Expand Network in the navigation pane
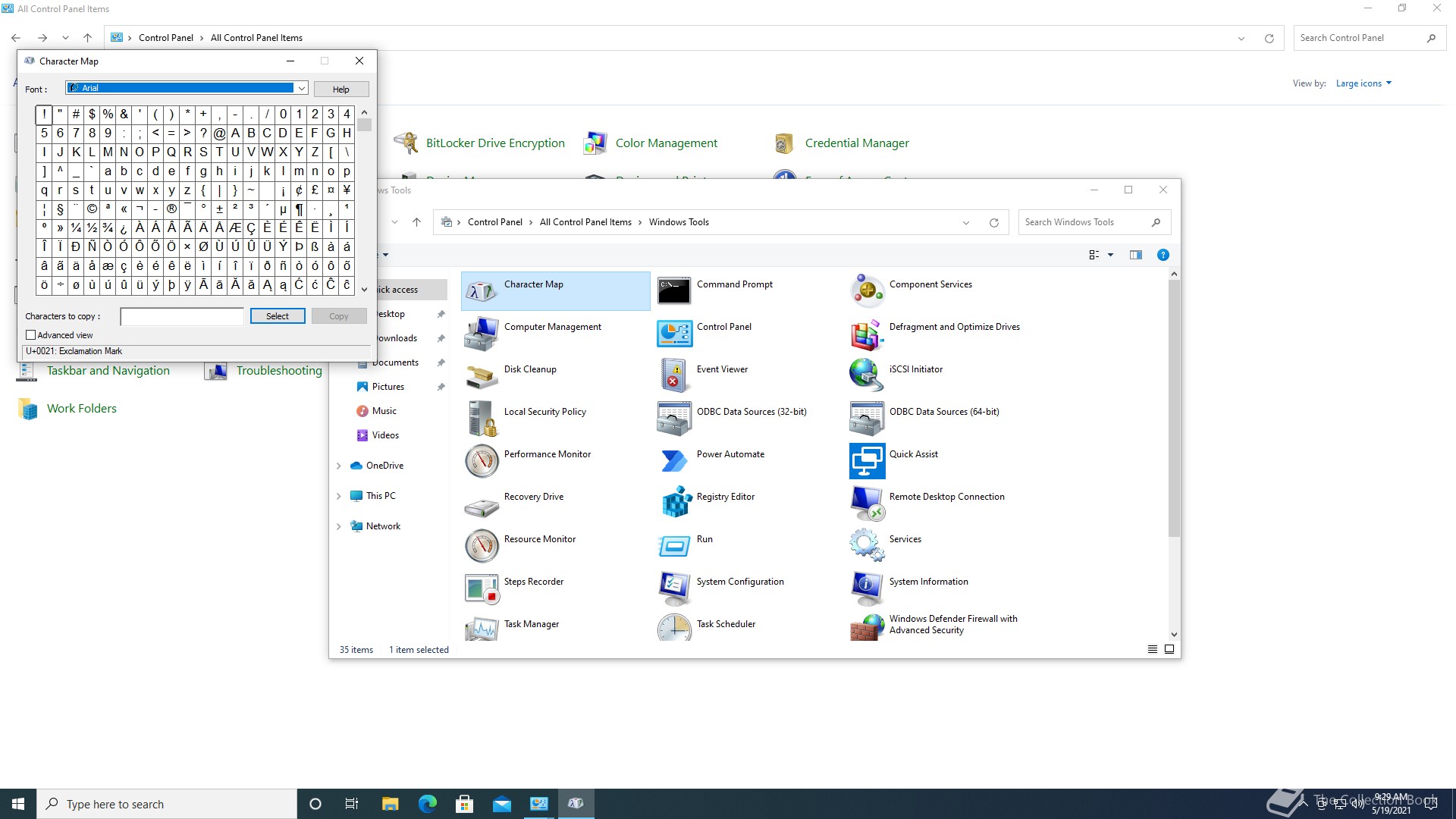 click(338, 526)
